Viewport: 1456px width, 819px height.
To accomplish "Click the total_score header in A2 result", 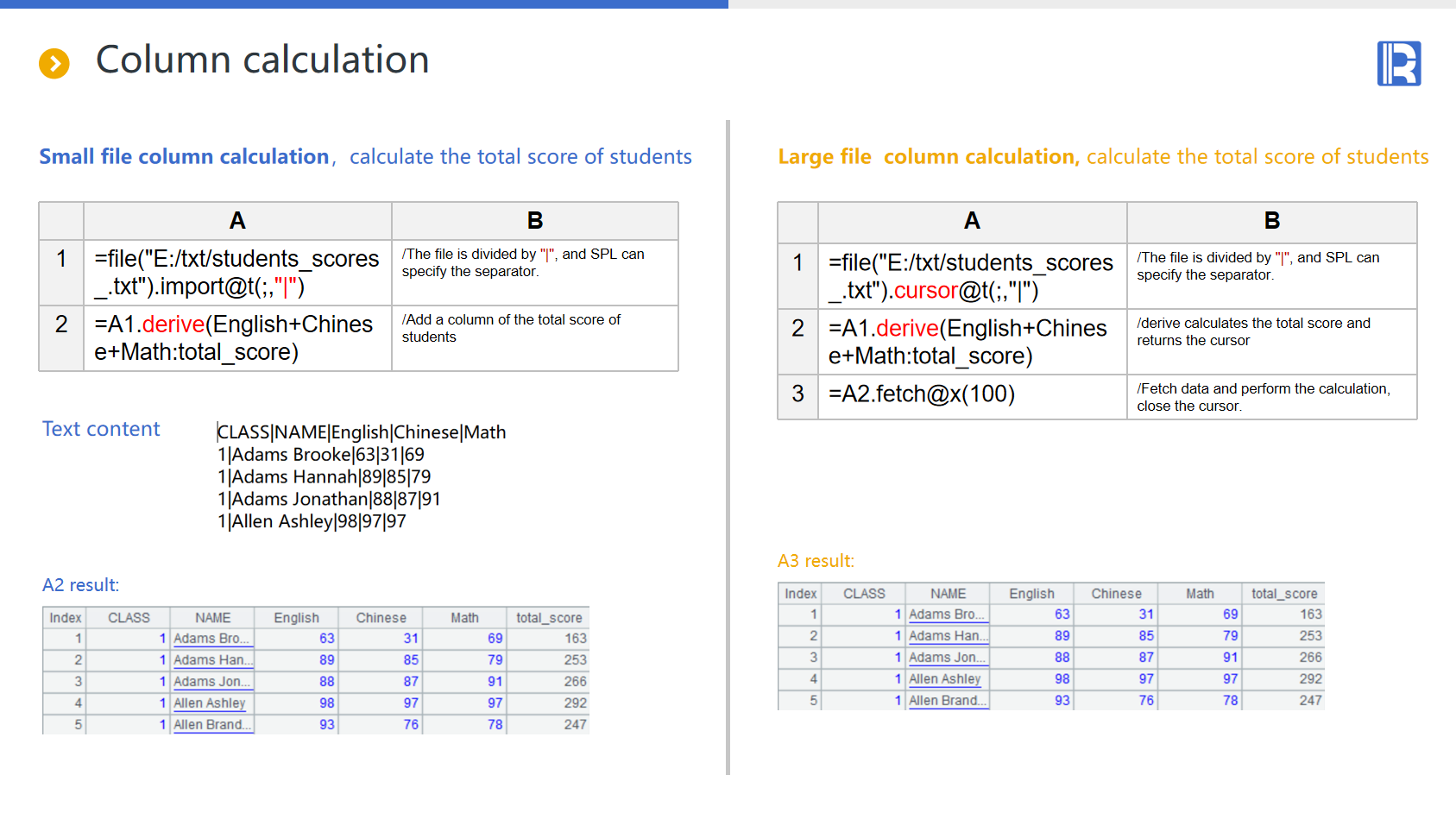I will pyautogui.click(x=548, y=618).
